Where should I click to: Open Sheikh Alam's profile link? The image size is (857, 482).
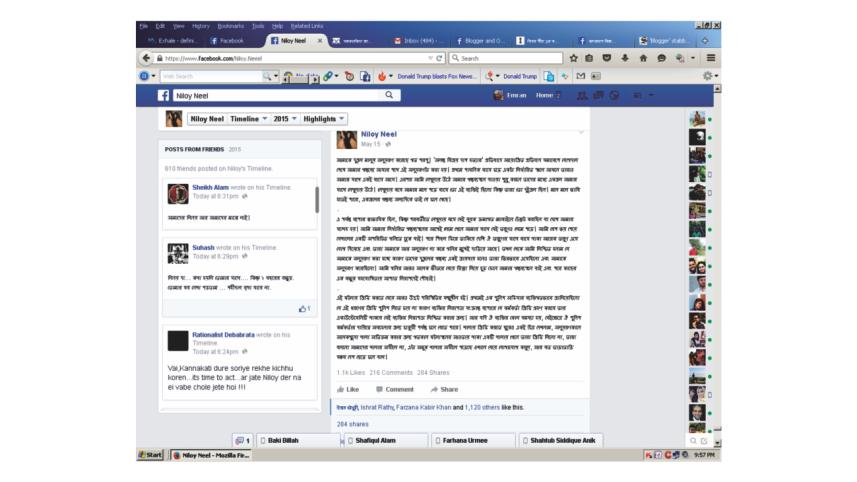pos(209,187)
